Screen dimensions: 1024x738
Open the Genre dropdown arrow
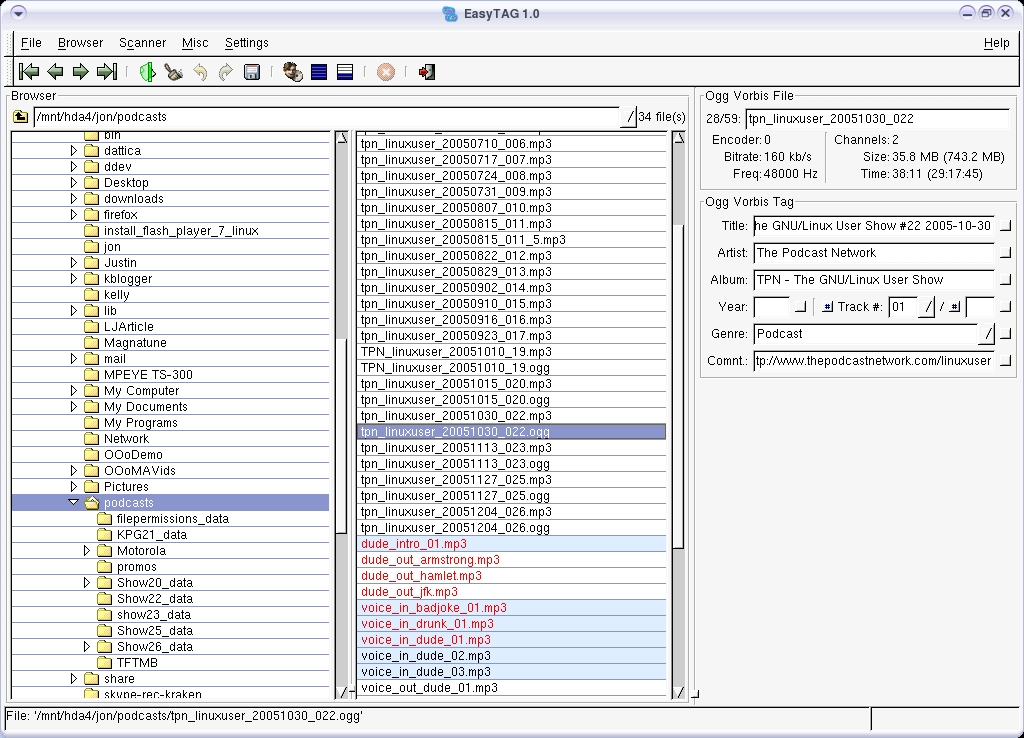988,334
